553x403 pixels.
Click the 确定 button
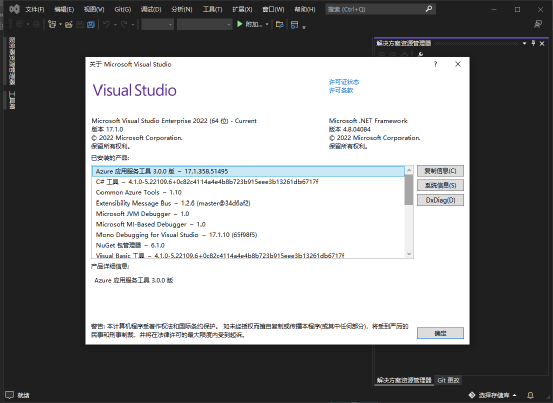click(x=440, y=333)
